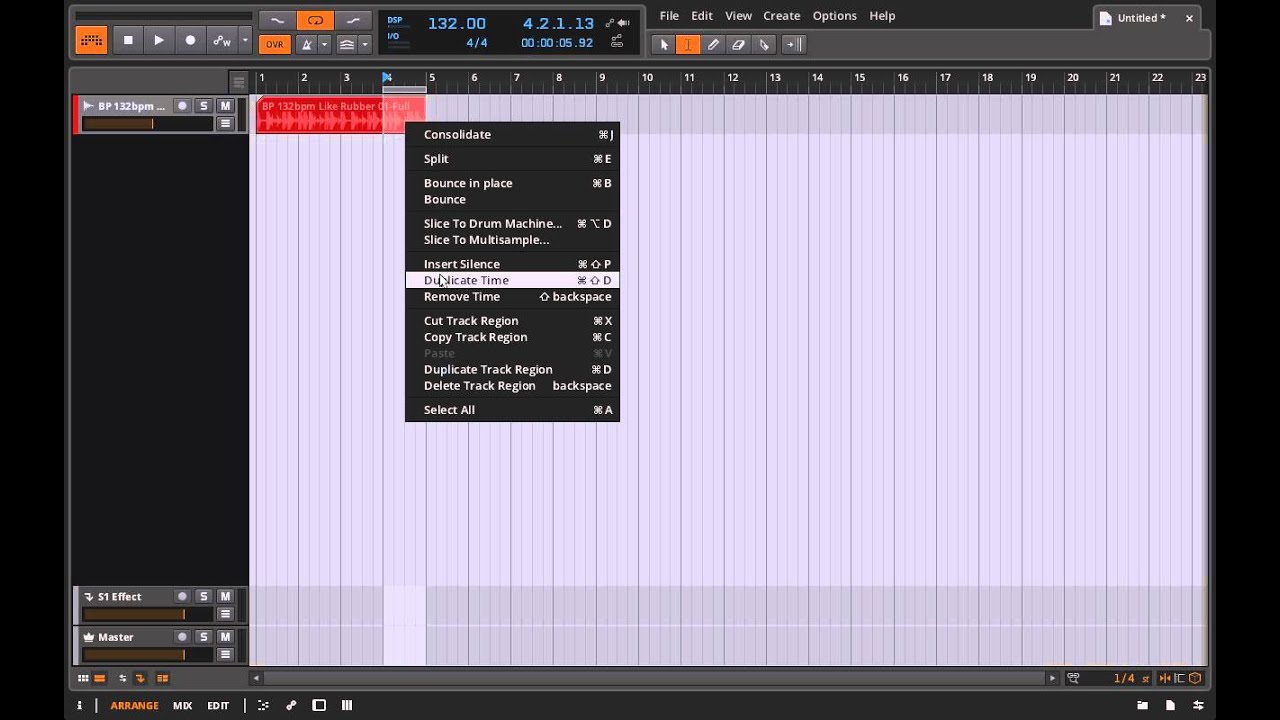
Task: Choose Split in context menu
Action: (512, 158)
